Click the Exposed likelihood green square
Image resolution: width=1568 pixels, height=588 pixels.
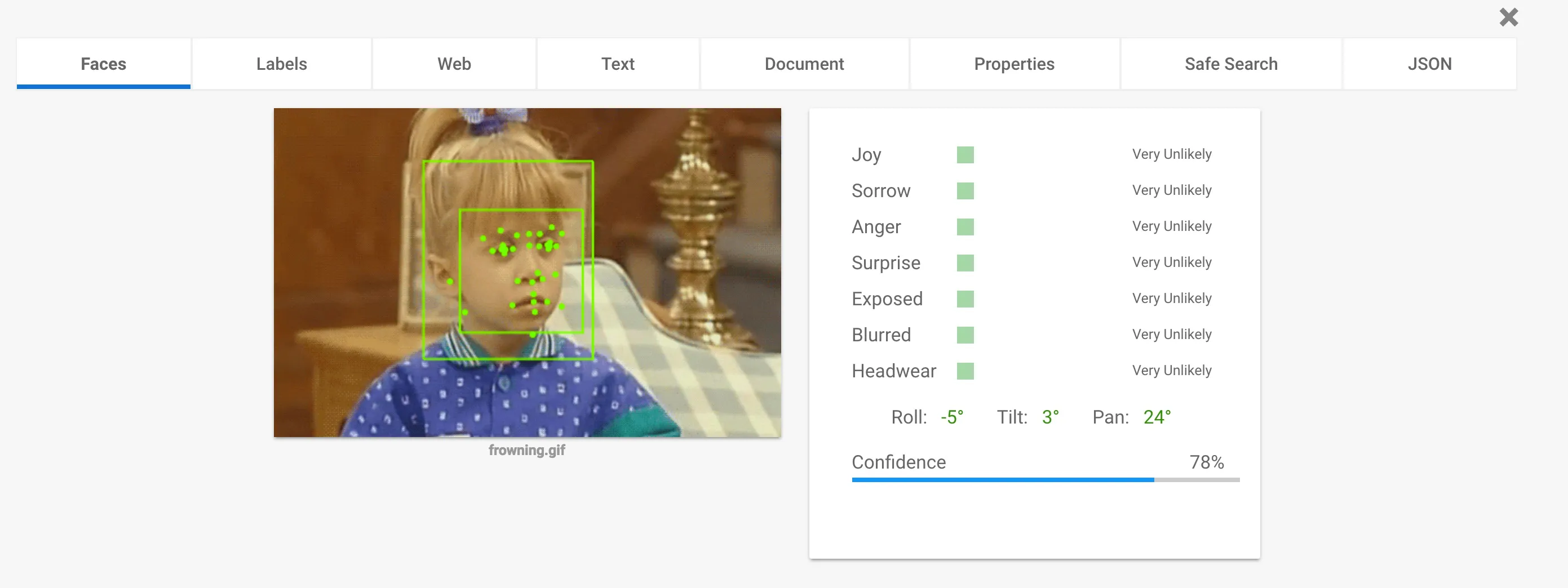click(965, 299)
